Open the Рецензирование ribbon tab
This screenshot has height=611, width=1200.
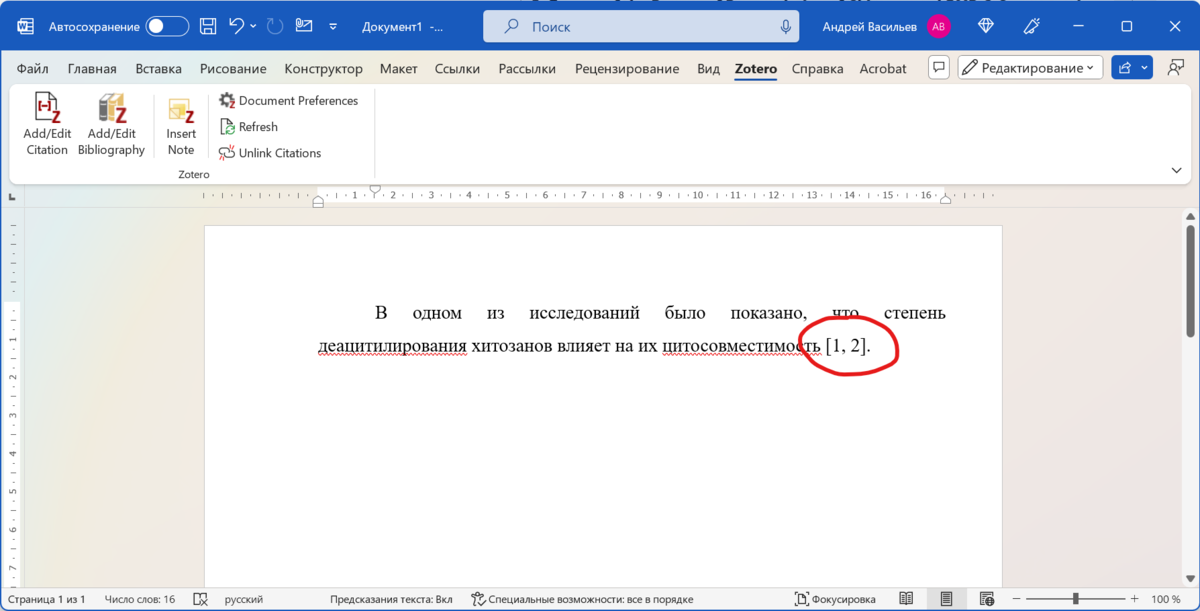pyautogui.click(x=627, y=69)
